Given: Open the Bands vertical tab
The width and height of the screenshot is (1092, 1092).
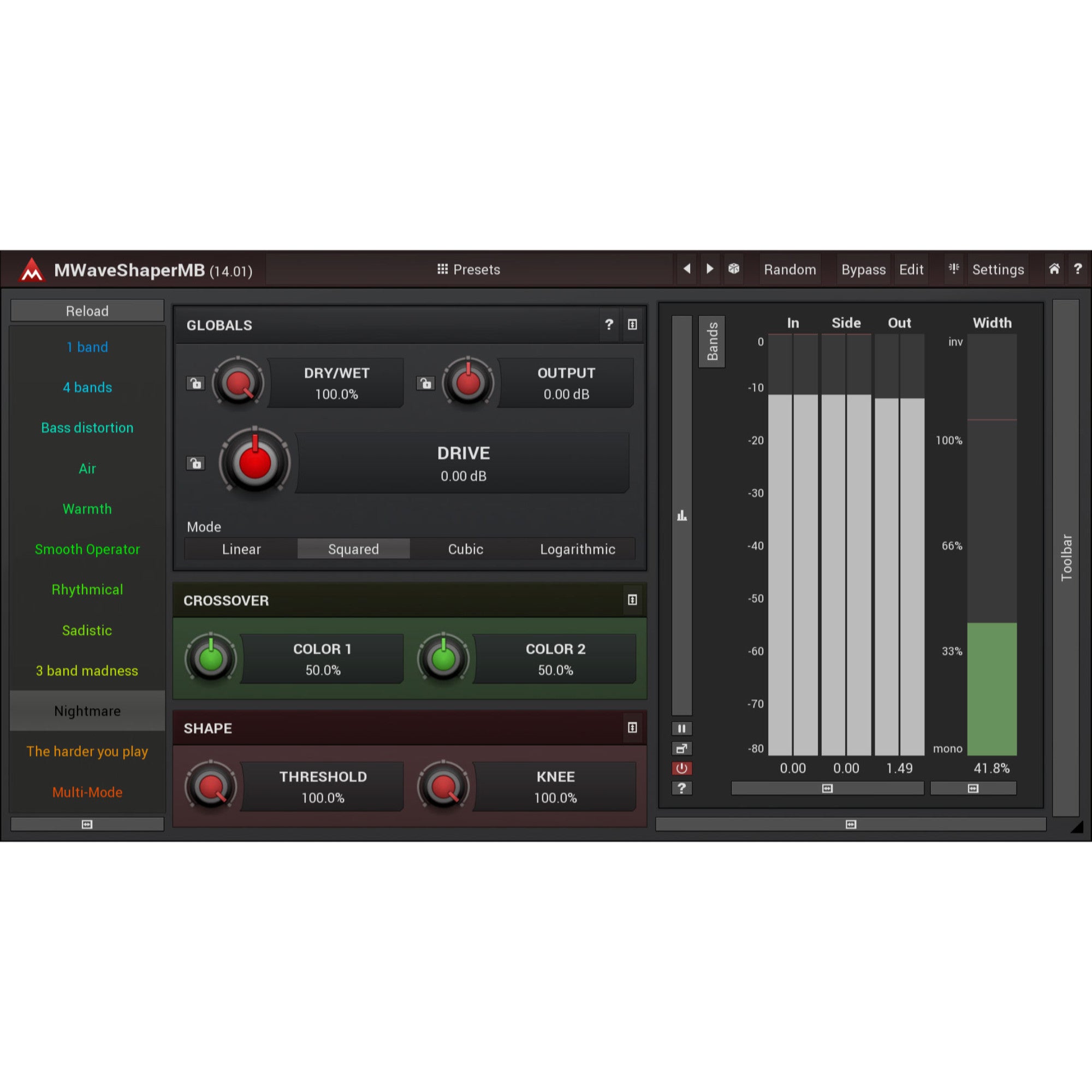Looking at the screenshot, I should pos(712,341).
